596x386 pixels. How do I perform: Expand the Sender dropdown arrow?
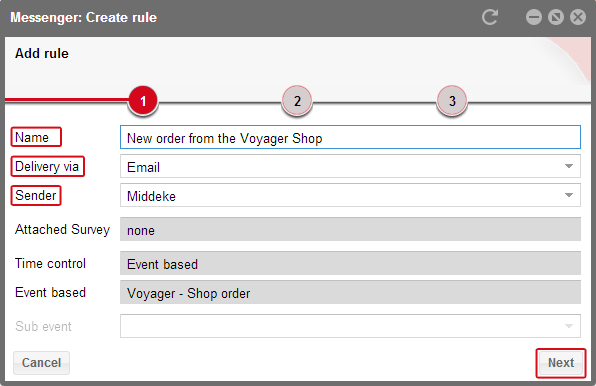tap(569, 195)
